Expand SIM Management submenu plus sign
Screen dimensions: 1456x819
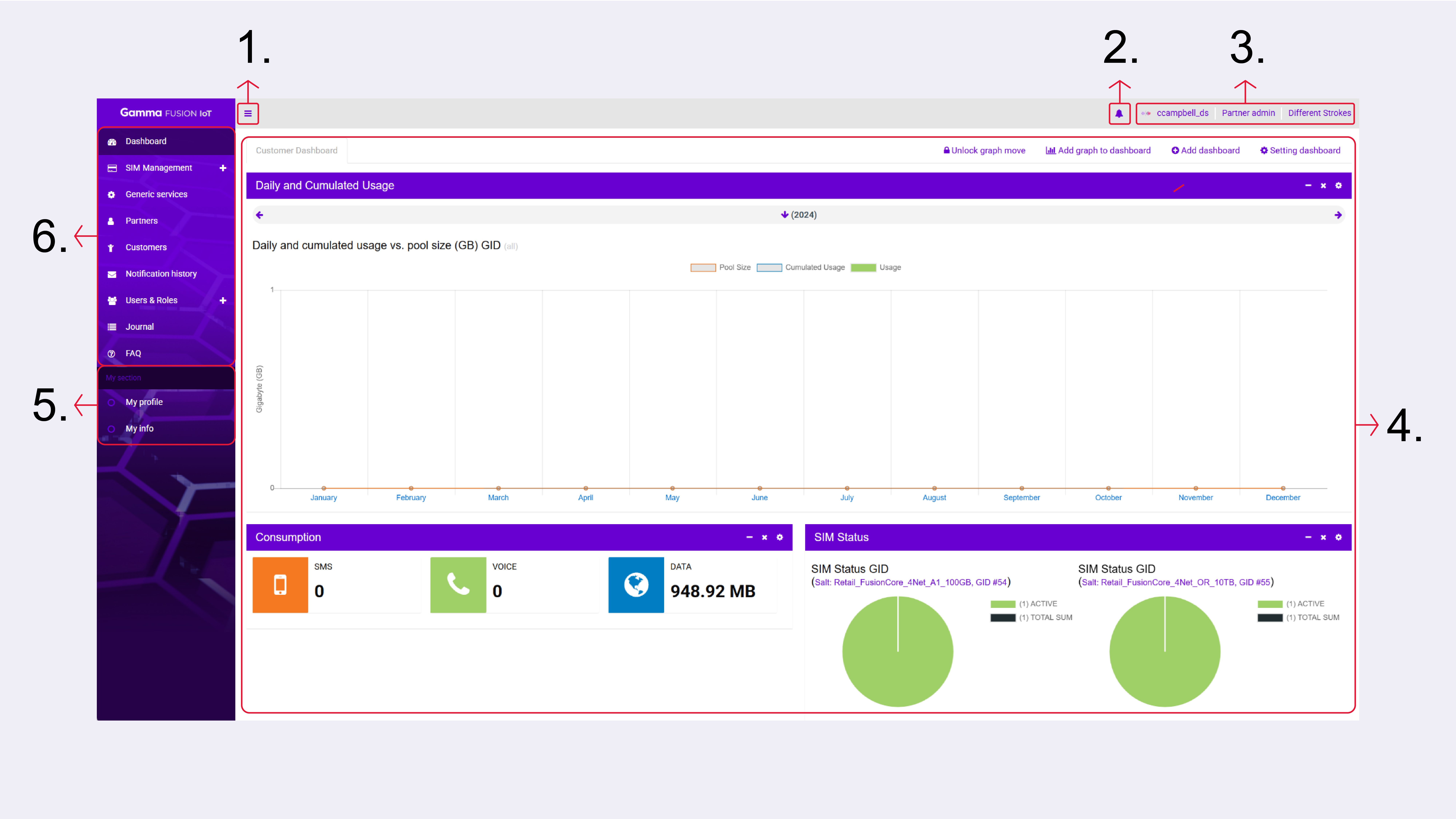click(x=223, y=168)
